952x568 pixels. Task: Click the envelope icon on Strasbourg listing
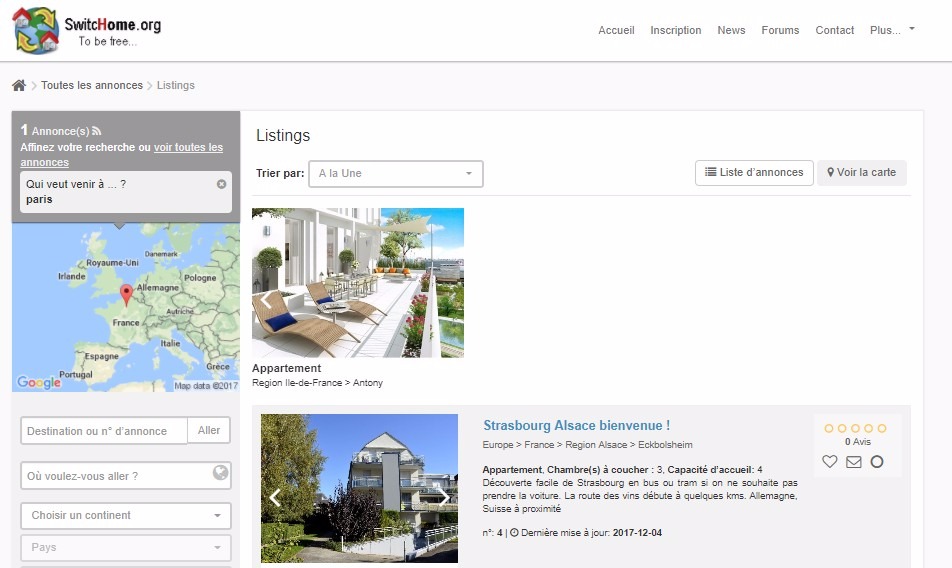853,462
